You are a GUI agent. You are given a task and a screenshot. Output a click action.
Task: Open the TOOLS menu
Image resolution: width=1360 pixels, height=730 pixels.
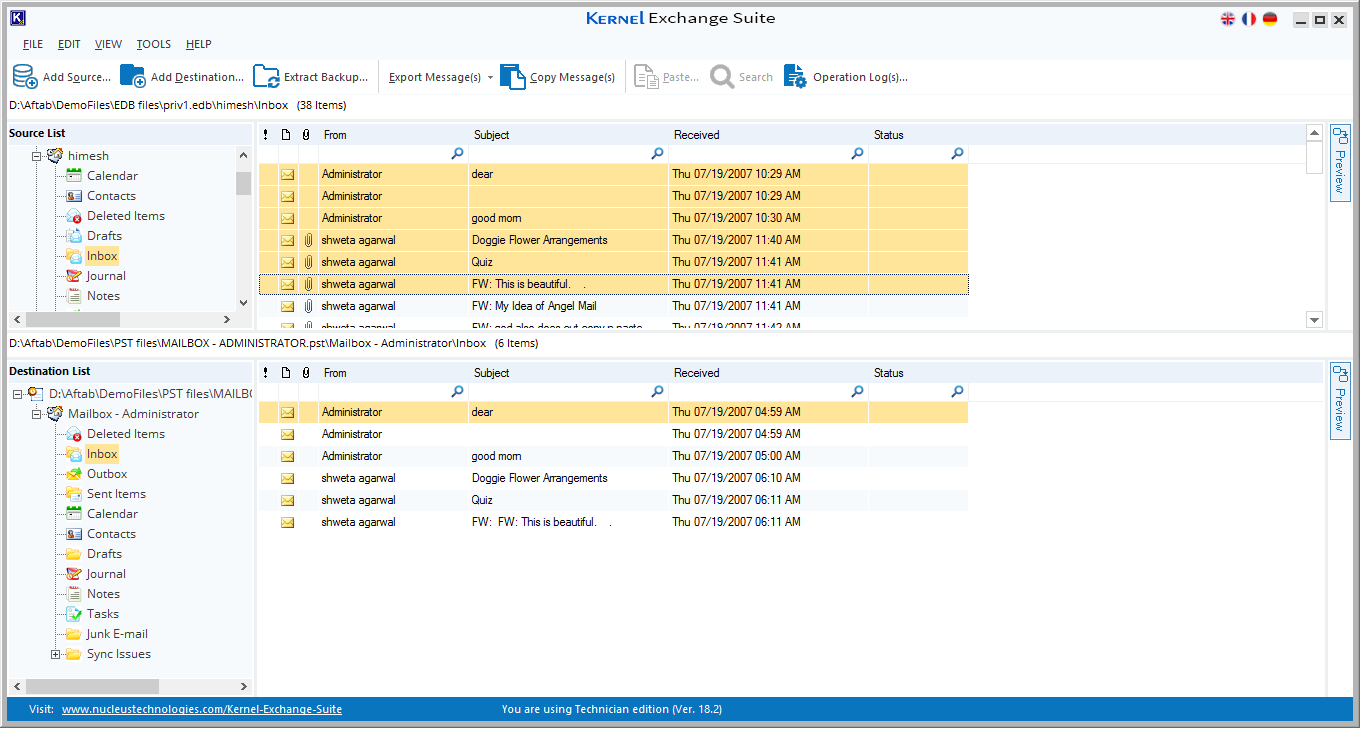[x=154, y=44]
